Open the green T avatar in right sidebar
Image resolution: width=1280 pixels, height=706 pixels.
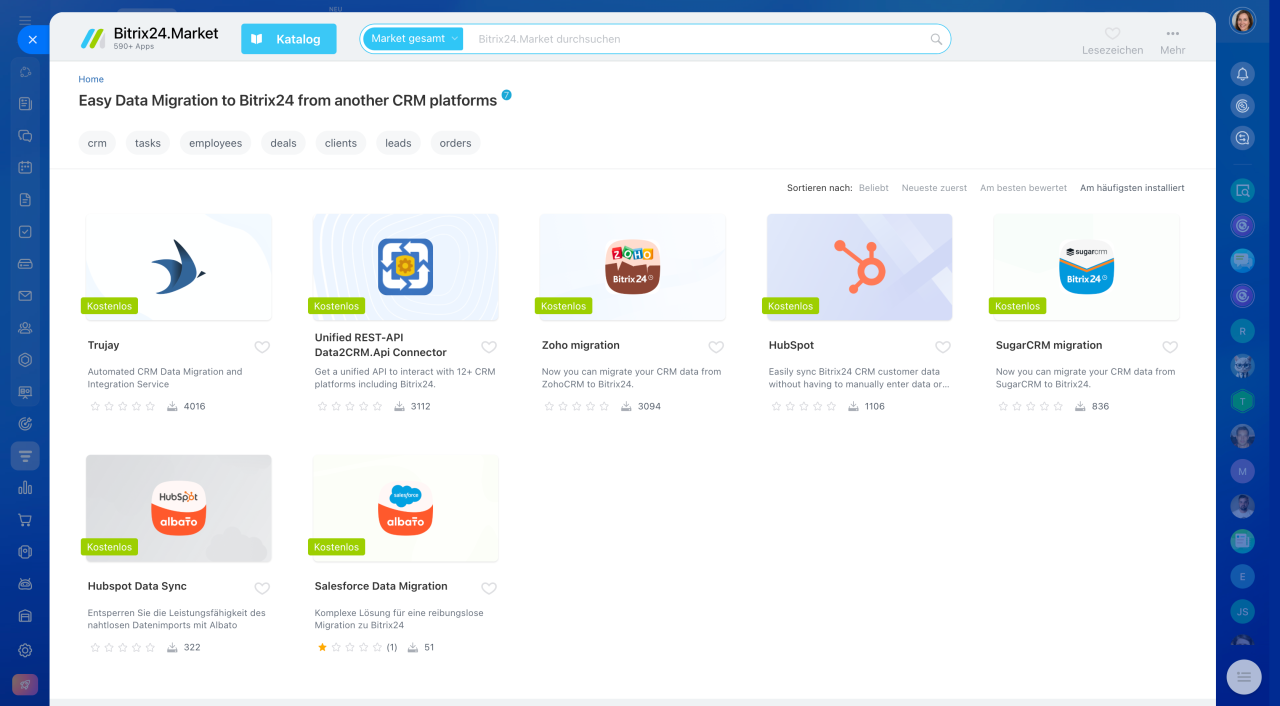pos(1242,401)
